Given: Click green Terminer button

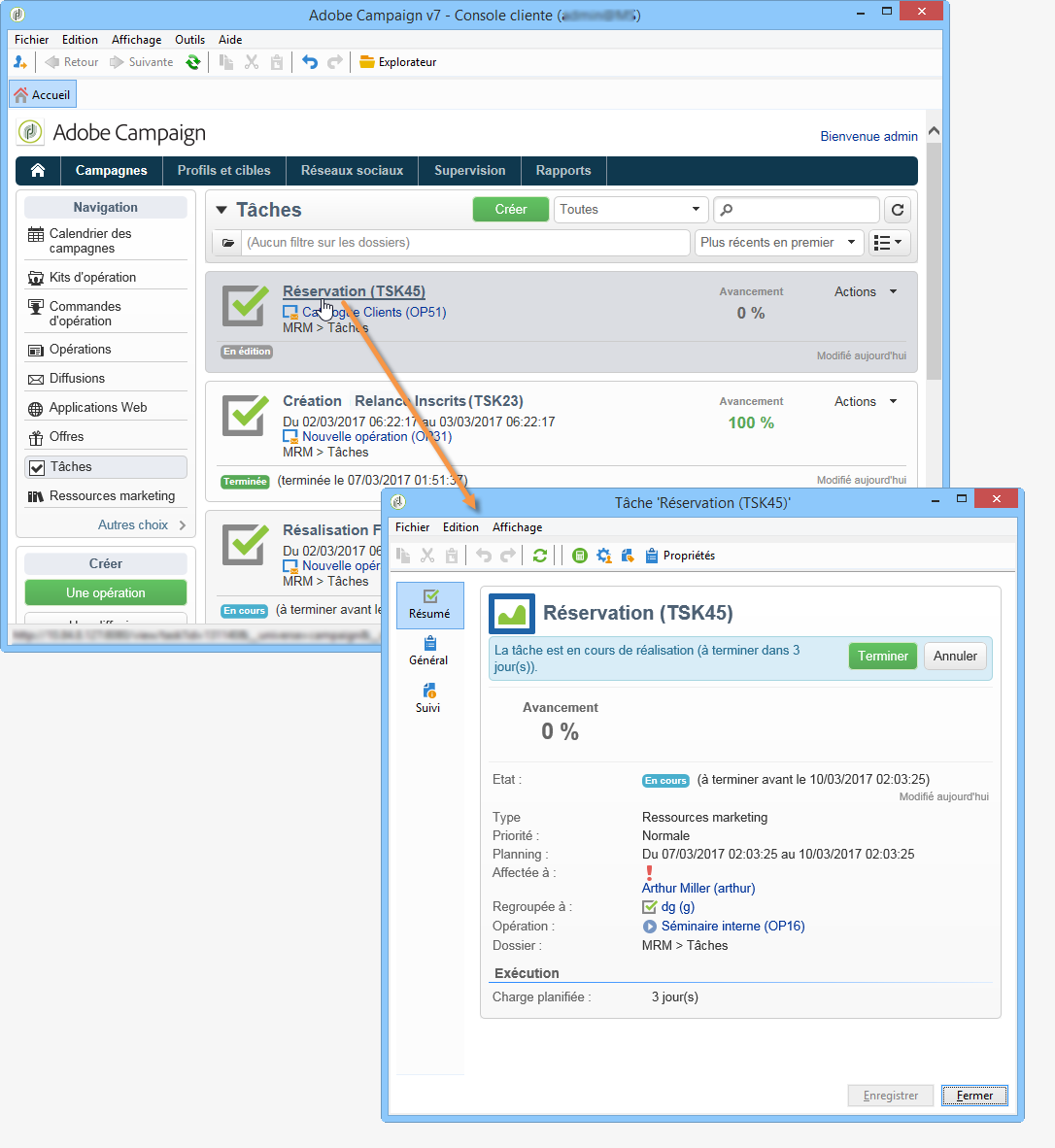Looking at the screenshot, I should pos(882,656).
